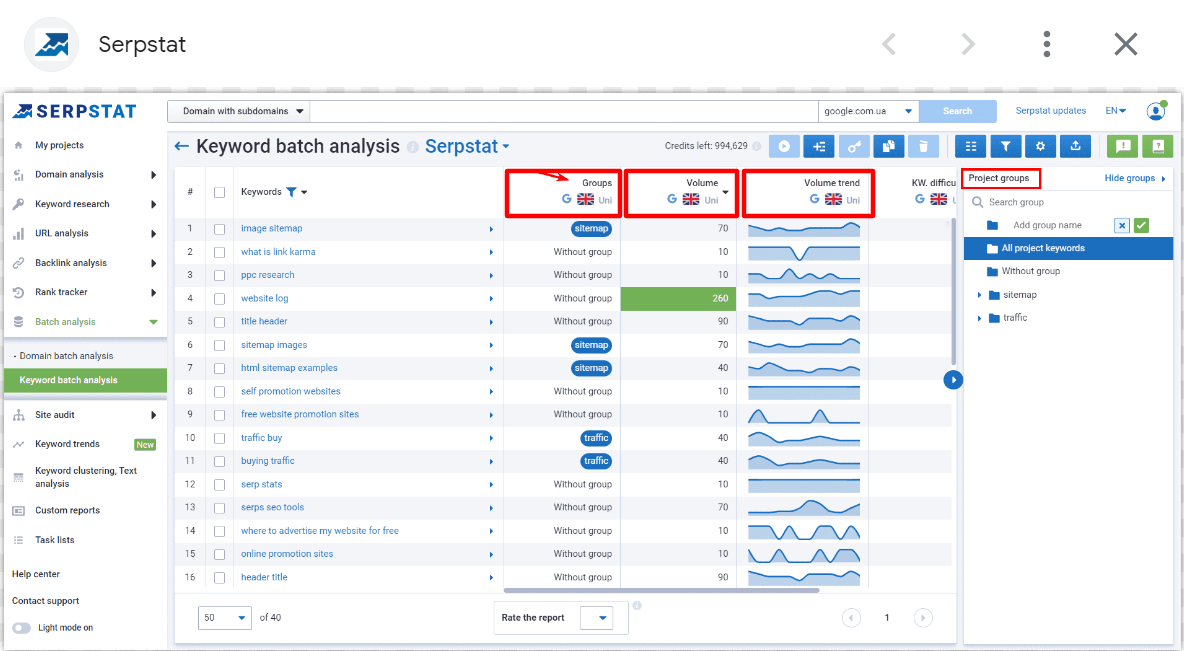Screen dimensions: 1184x651
Task: Click the Serpstat logo in the sidebar
Action: pyautogui.click(x=76, y=112)
